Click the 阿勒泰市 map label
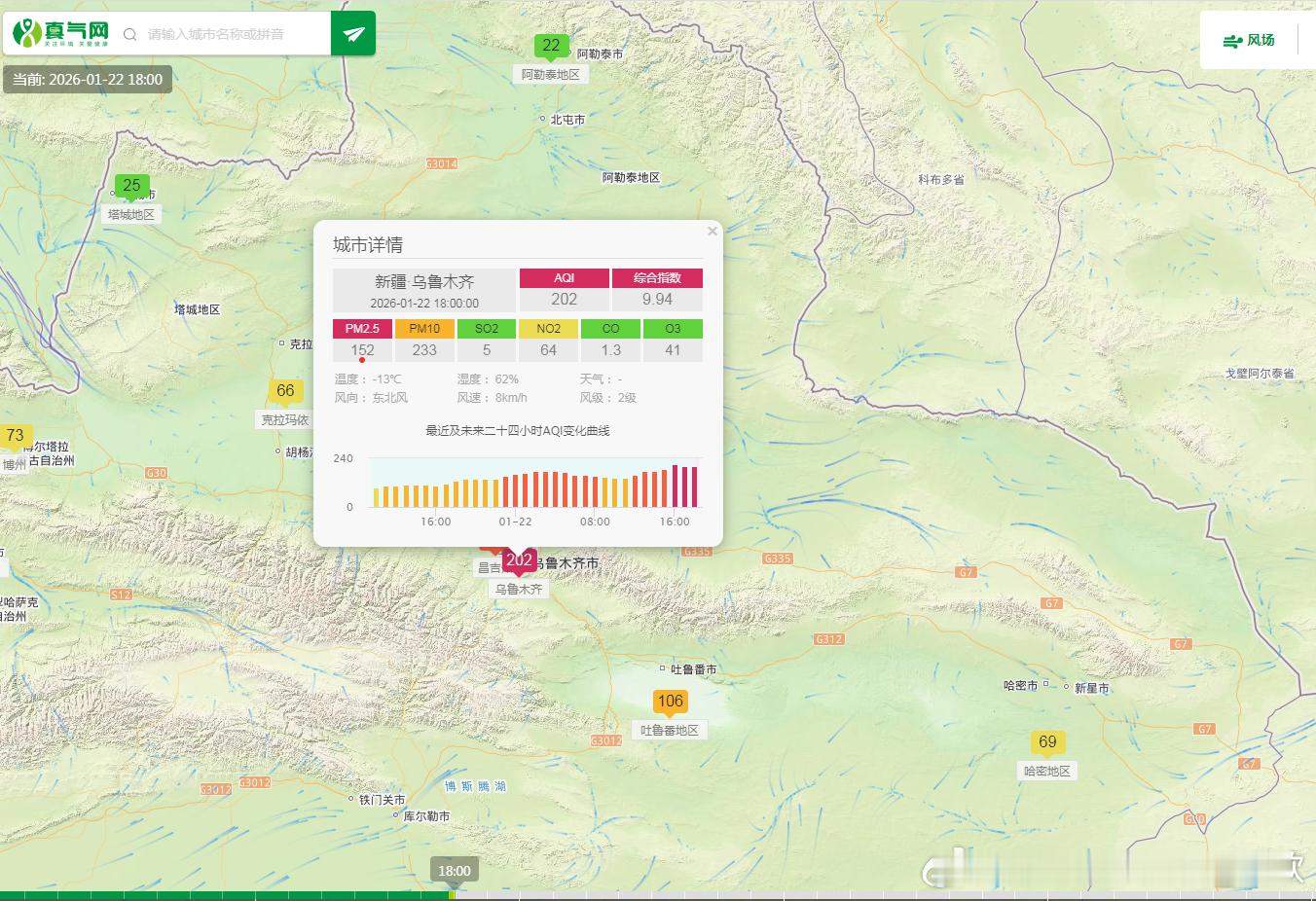The image size is (1316, 901). click(600, 54)
